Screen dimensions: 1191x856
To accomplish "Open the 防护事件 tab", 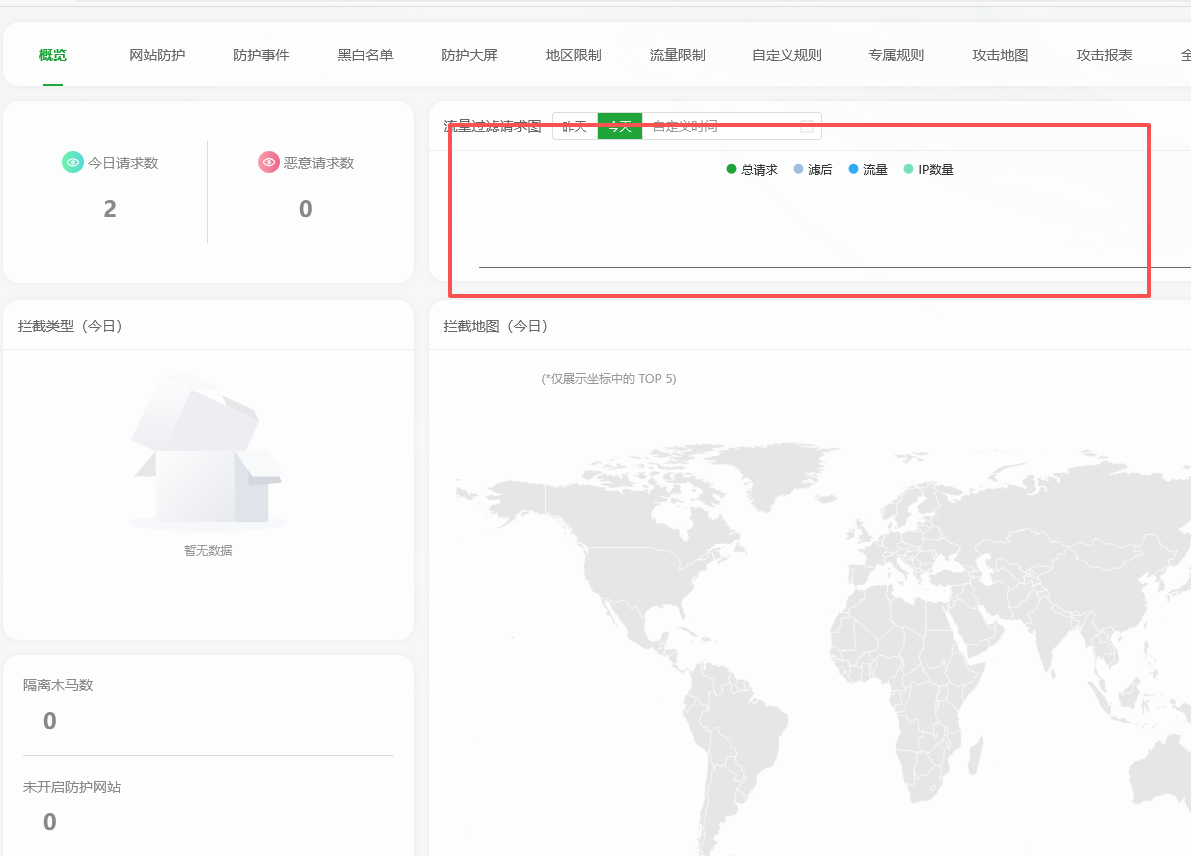I will [261, 55].
